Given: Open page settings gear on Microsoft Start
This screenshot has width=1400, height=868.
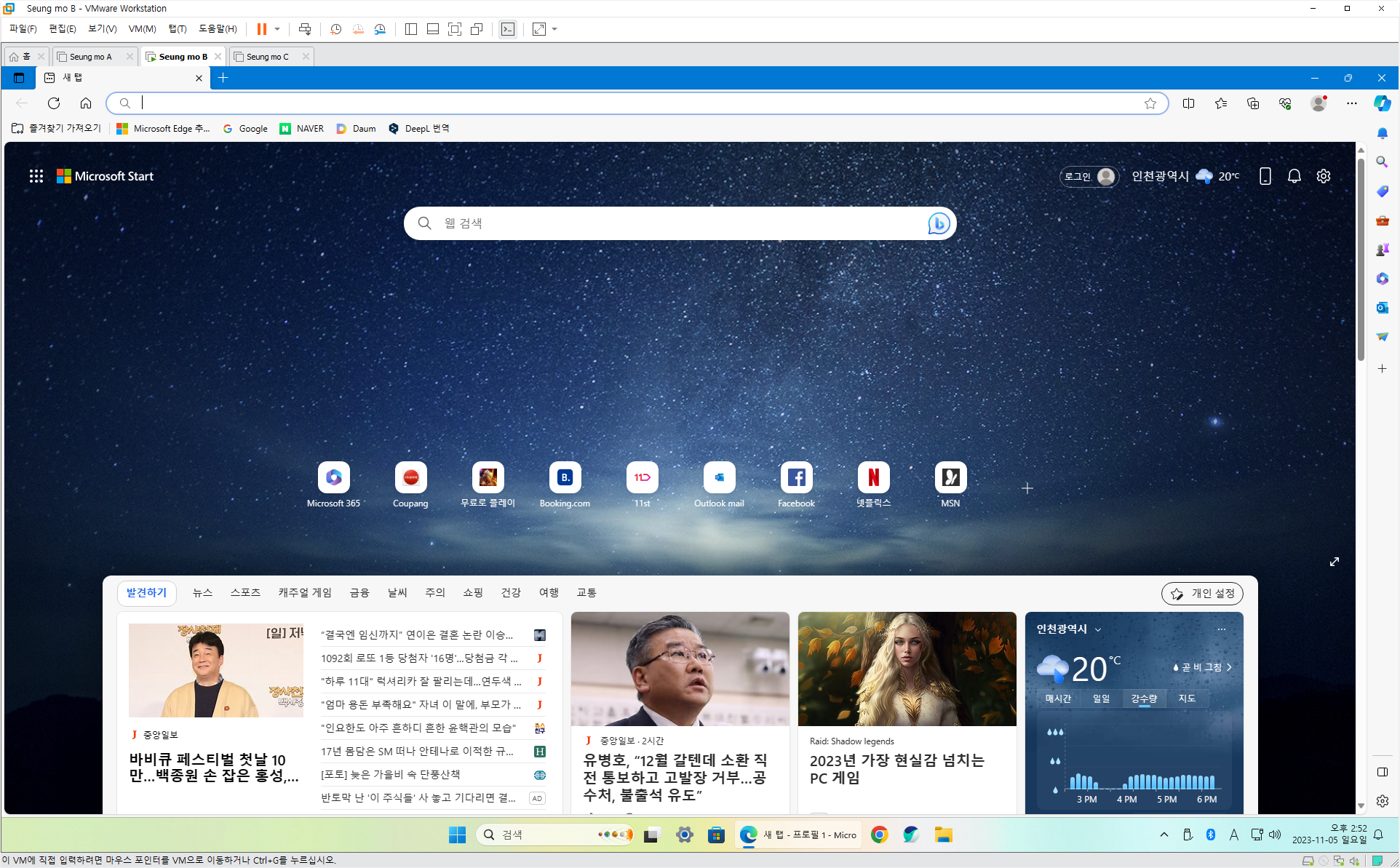Looking at the screenshot, I should pos(1323,176).
